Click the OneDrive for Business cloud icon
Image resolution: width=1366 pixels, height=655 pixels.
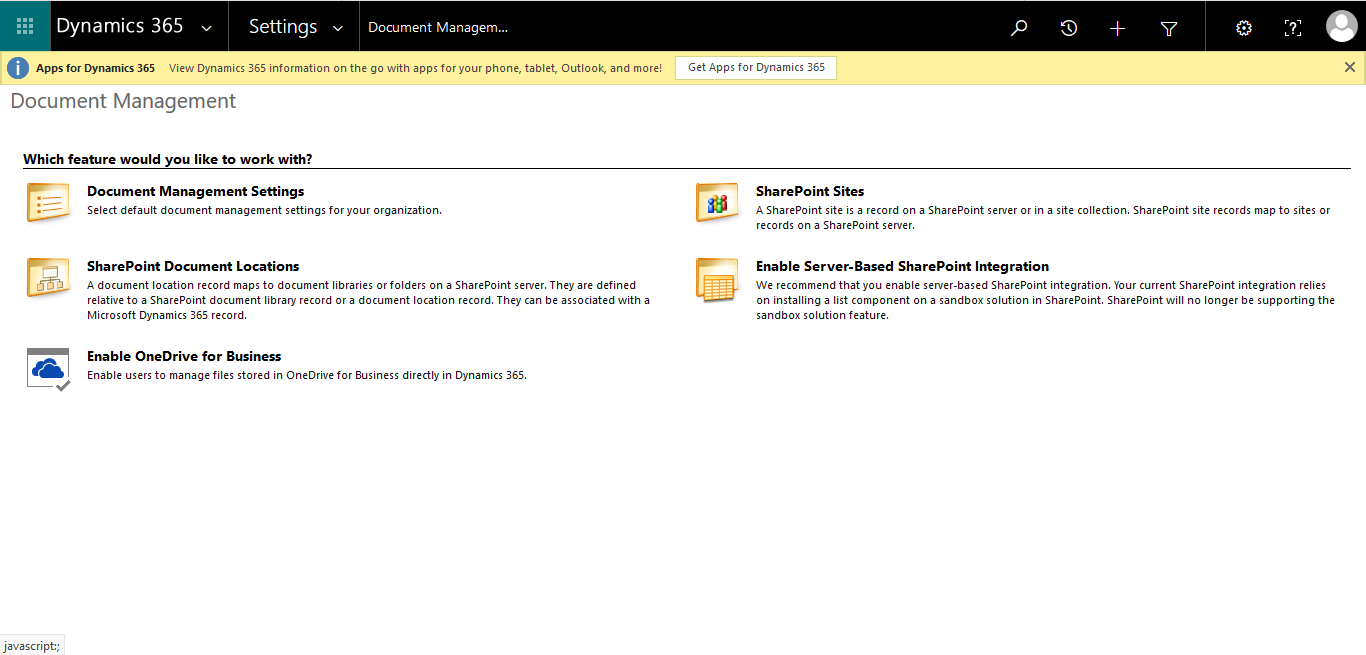[48, 369]
